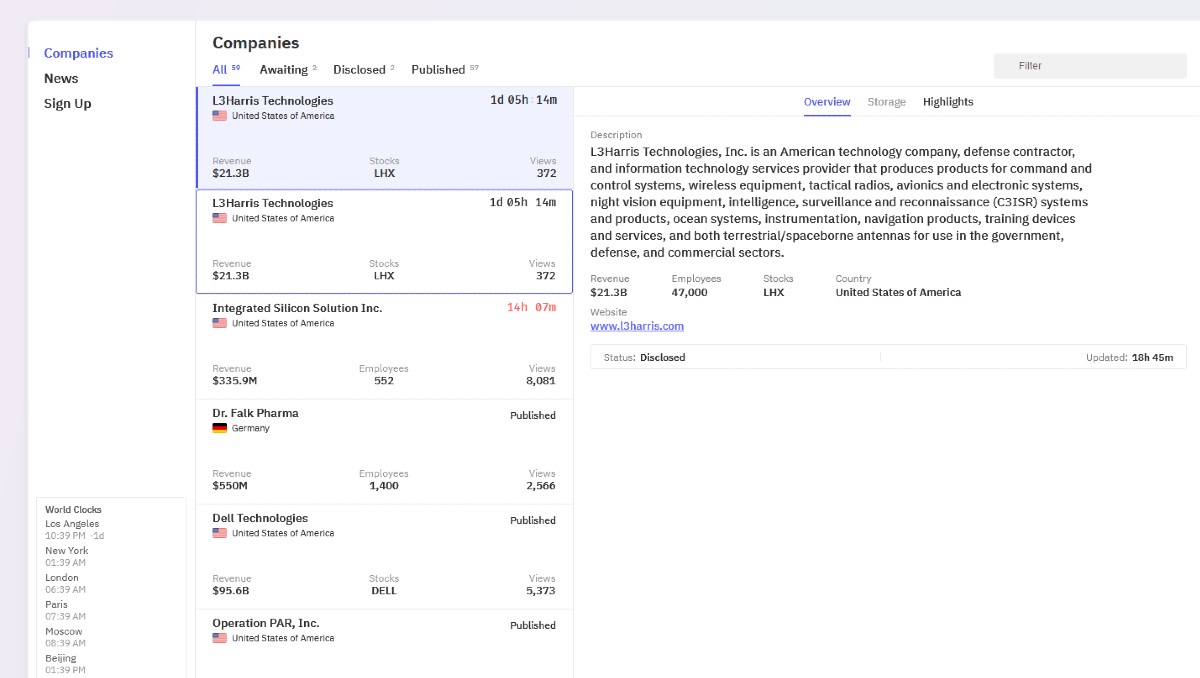Open the Sign Up page
1200x678 pixels.
67,104
